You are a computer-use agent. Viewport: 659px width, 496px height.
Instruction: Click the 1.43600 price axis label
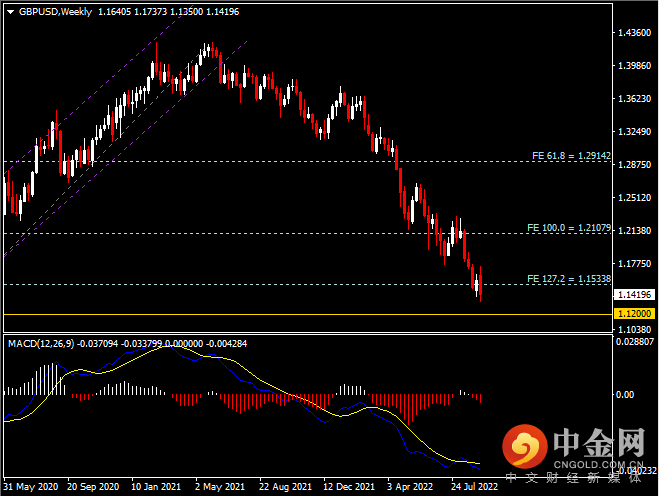click(635, 33)
